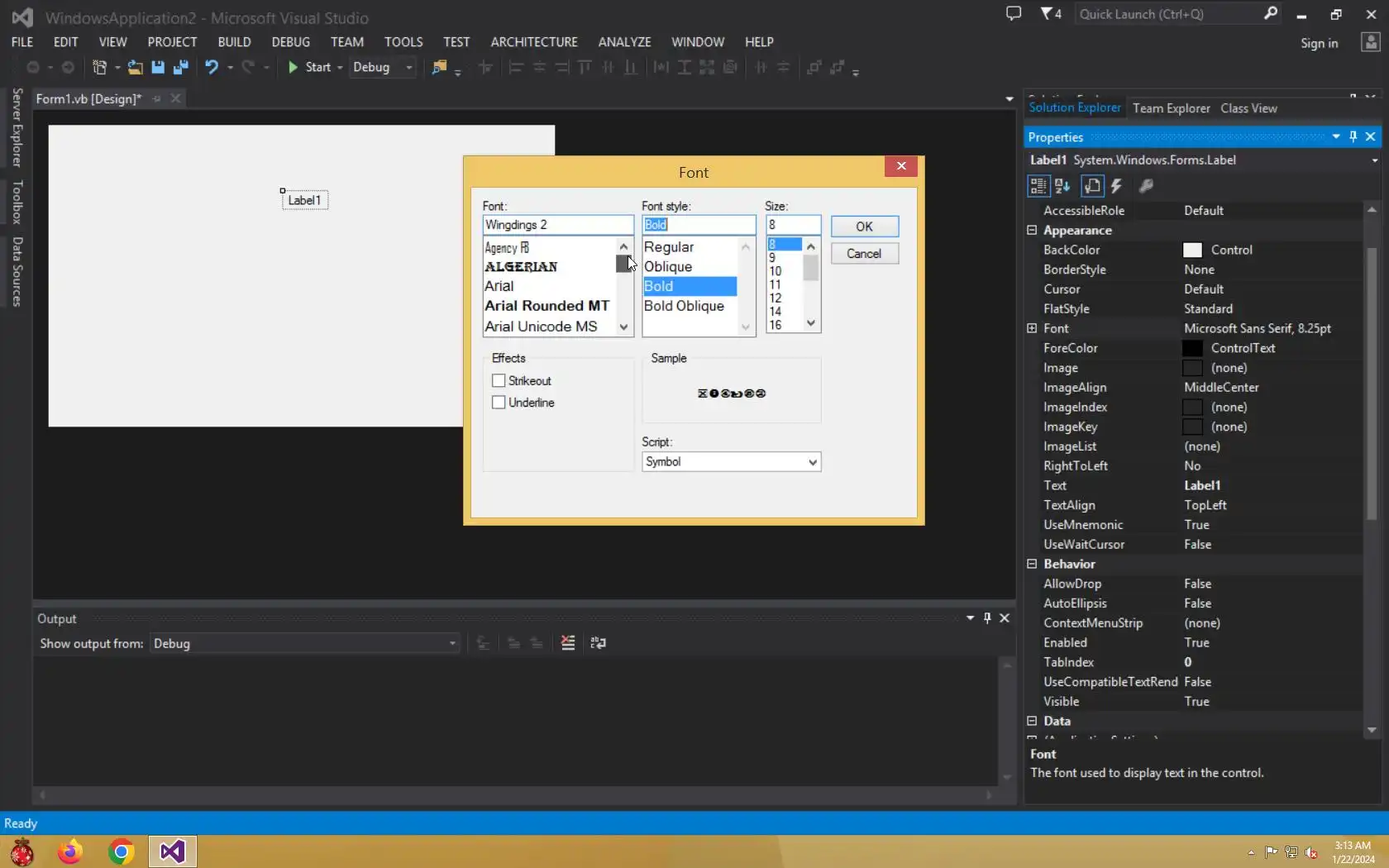This screenshot has width=1389, height=868.
Task: Enable the Strikeout effect checkbox
Action: click(x=499, y=381)
